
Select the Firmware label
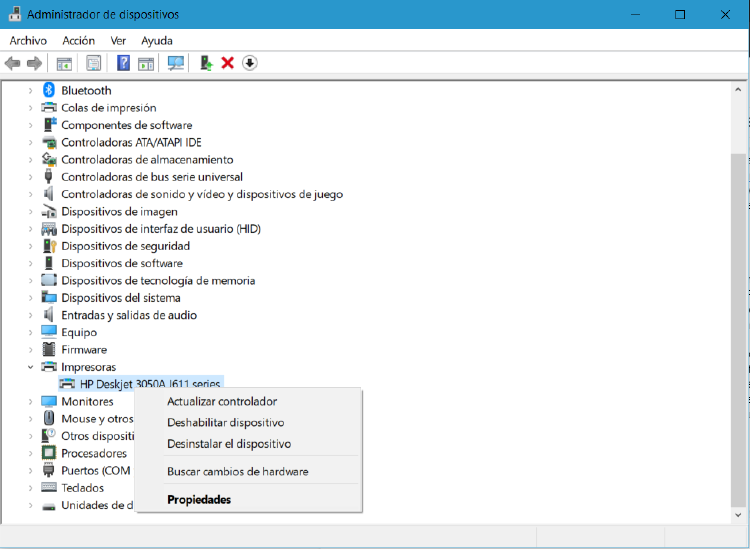click(84, 350)
